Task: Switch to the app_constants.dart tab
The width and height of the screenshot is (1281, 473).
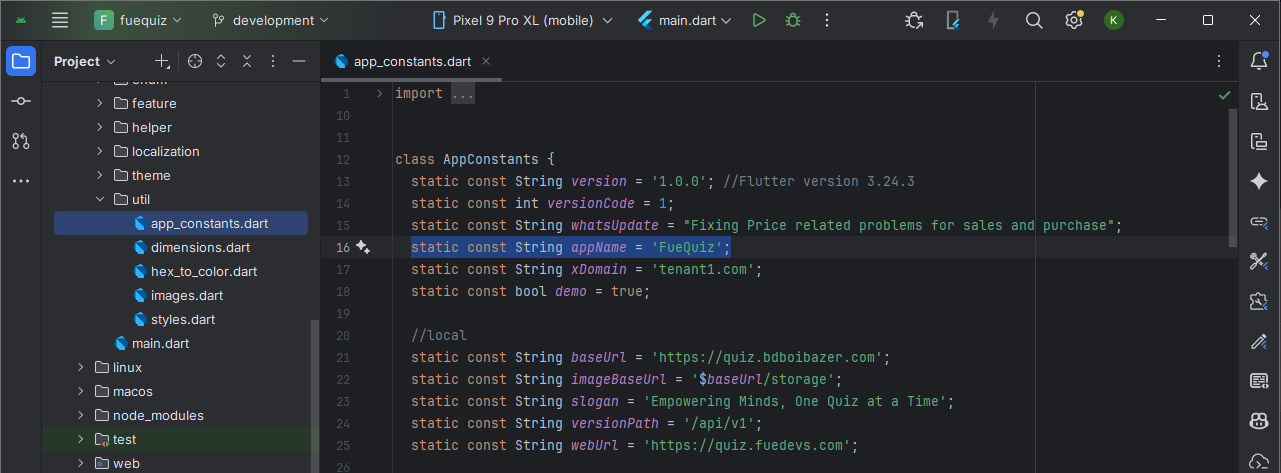Action: (411, 61)
